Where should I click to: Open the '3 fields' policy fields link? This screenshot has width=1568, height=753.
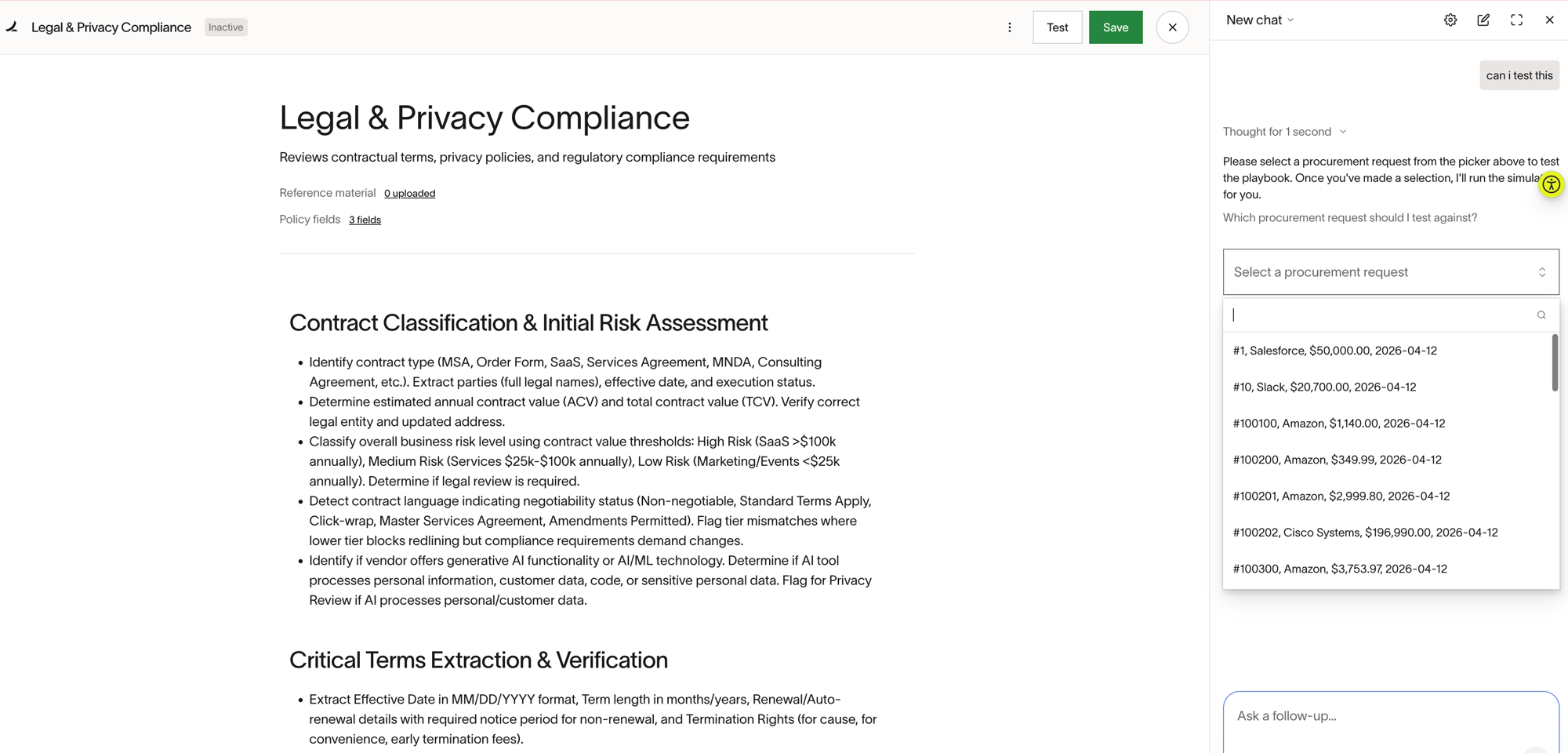point(365,220)
